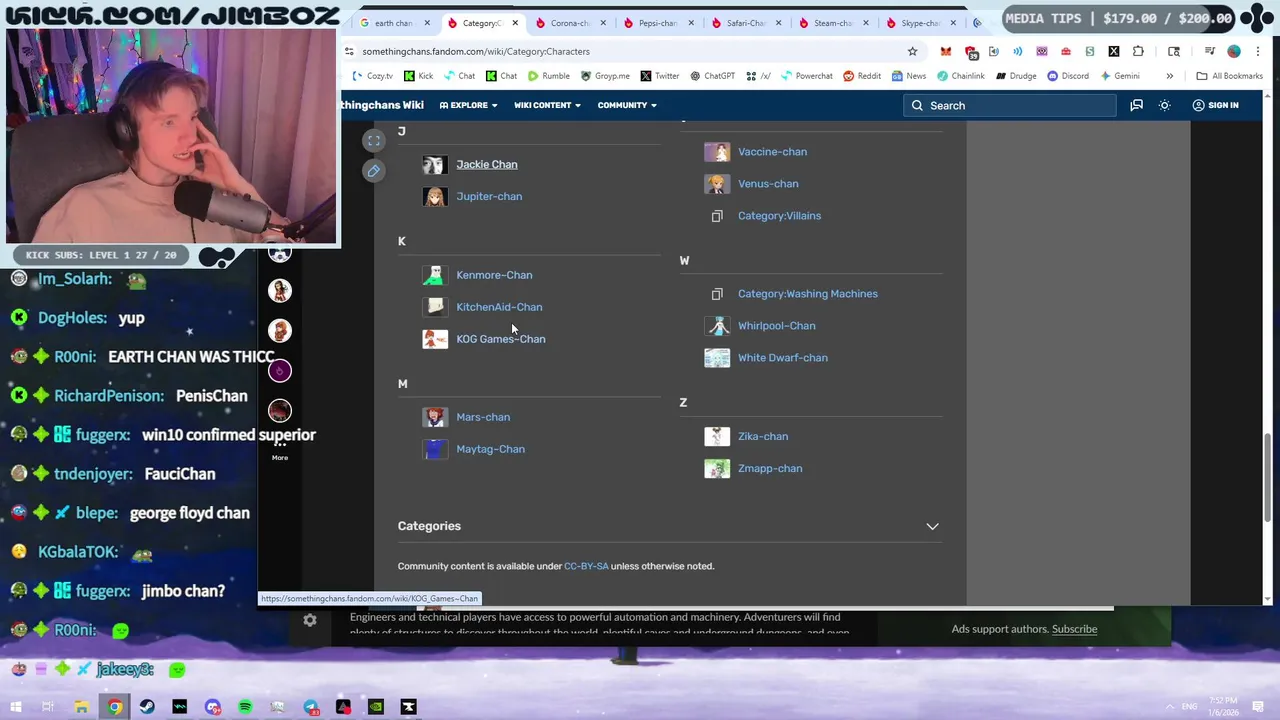Open the Explore dropdown menu

(x=468, y=105)
